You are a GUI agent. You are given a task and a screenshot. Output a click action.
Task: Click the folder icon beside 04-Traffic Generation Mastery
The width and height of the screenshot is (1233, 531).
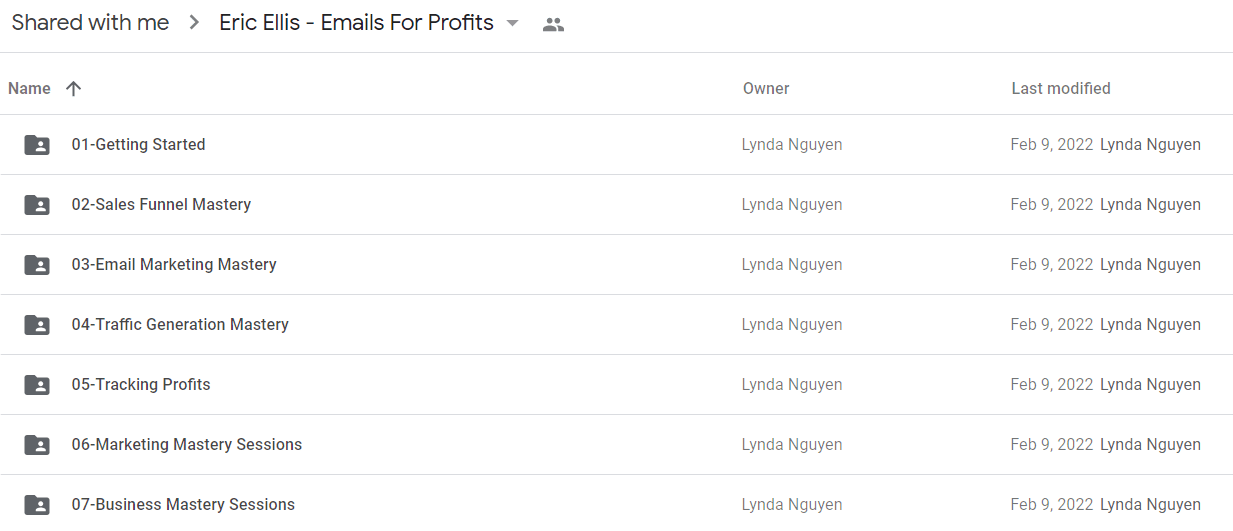tap(37, 325)
